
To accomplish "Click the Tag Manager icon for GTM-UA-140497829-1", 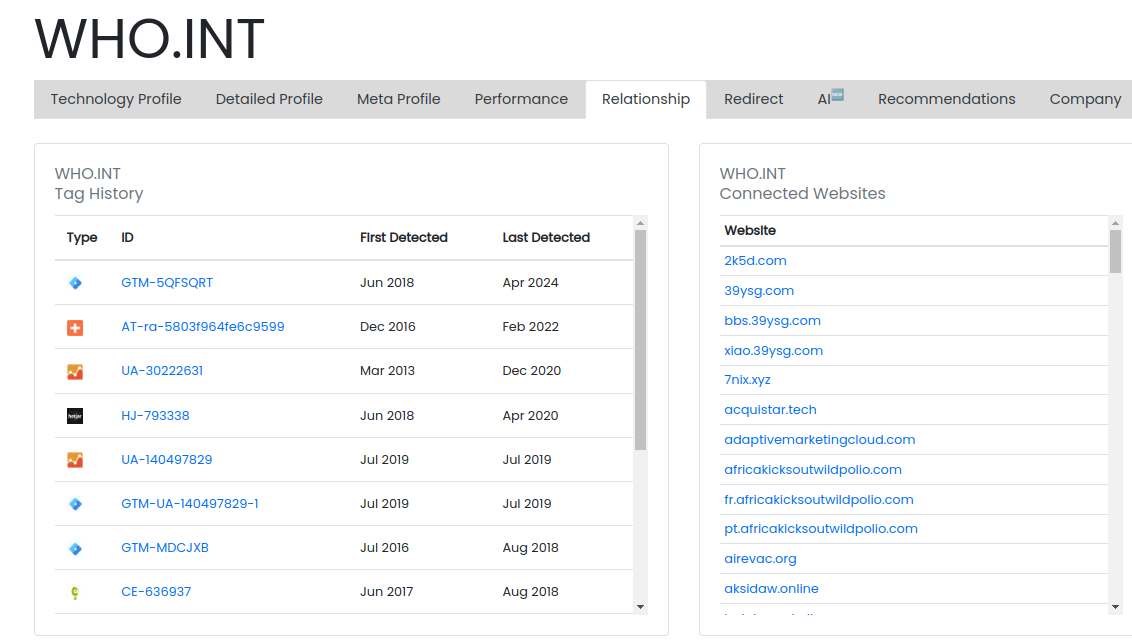I will coord(75,504).
